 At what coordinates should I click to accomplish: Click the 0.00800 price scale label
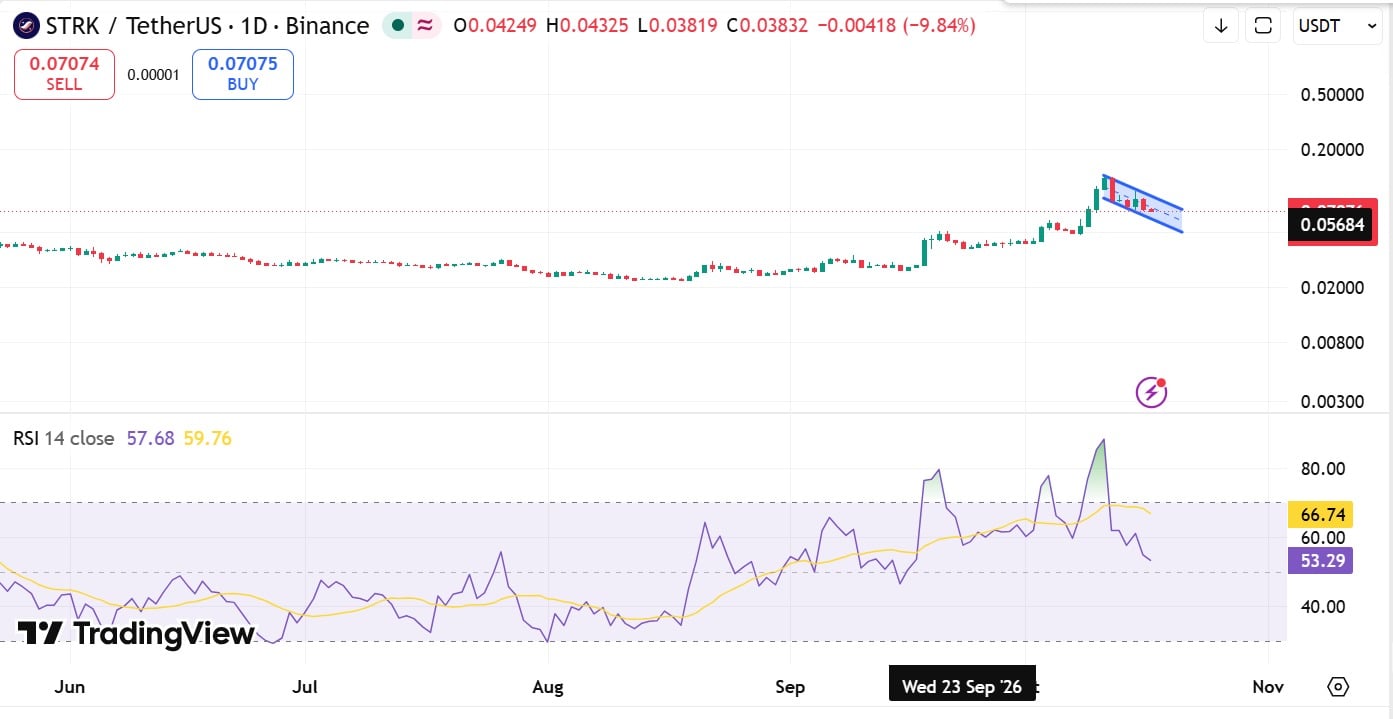tap(1331, 342)
